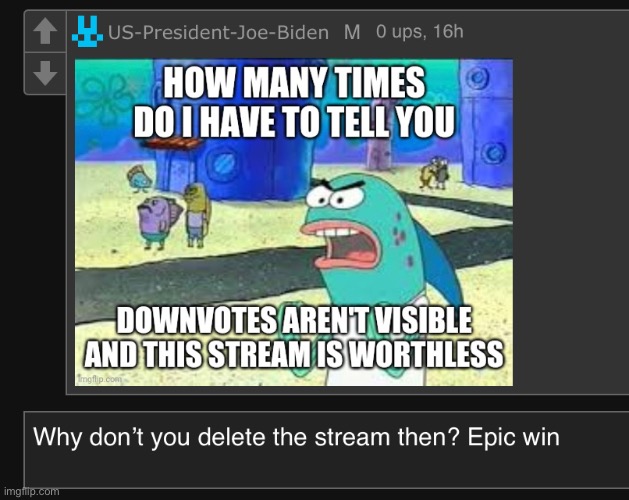Downvote the comment with the down arrow
The height and width of the screenshot is (500, 629).
45,73
